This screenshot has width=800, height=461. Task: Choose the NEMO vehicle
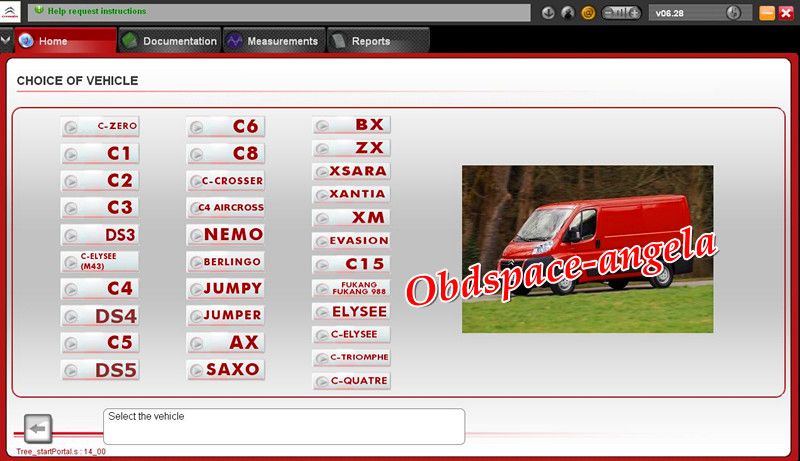(x=226, y=235)
